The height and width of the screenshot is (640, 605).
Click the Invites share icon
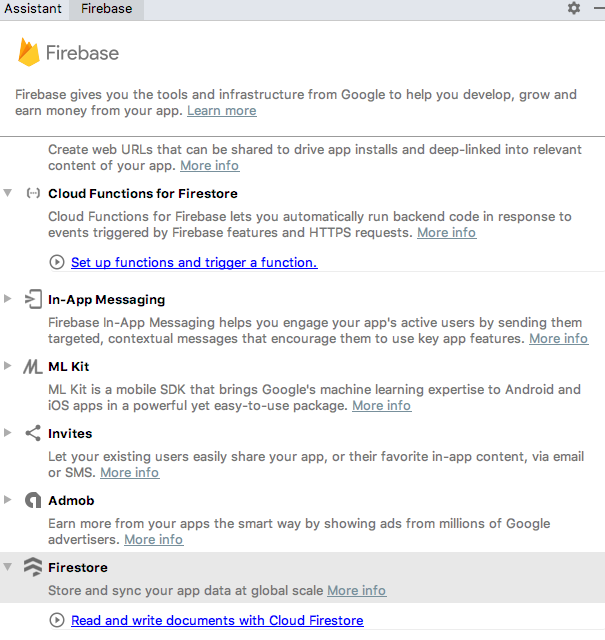[x=33, y=433]
